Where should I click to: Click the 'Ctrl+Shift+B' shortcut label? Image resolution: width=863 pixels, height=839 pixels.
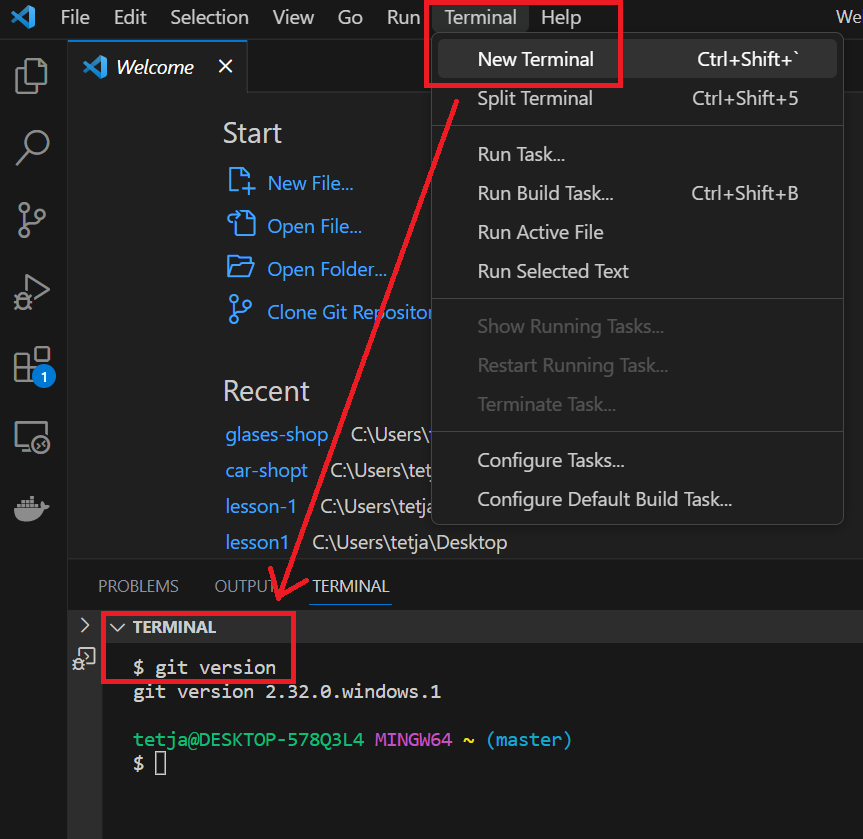(x=745, y=193)
